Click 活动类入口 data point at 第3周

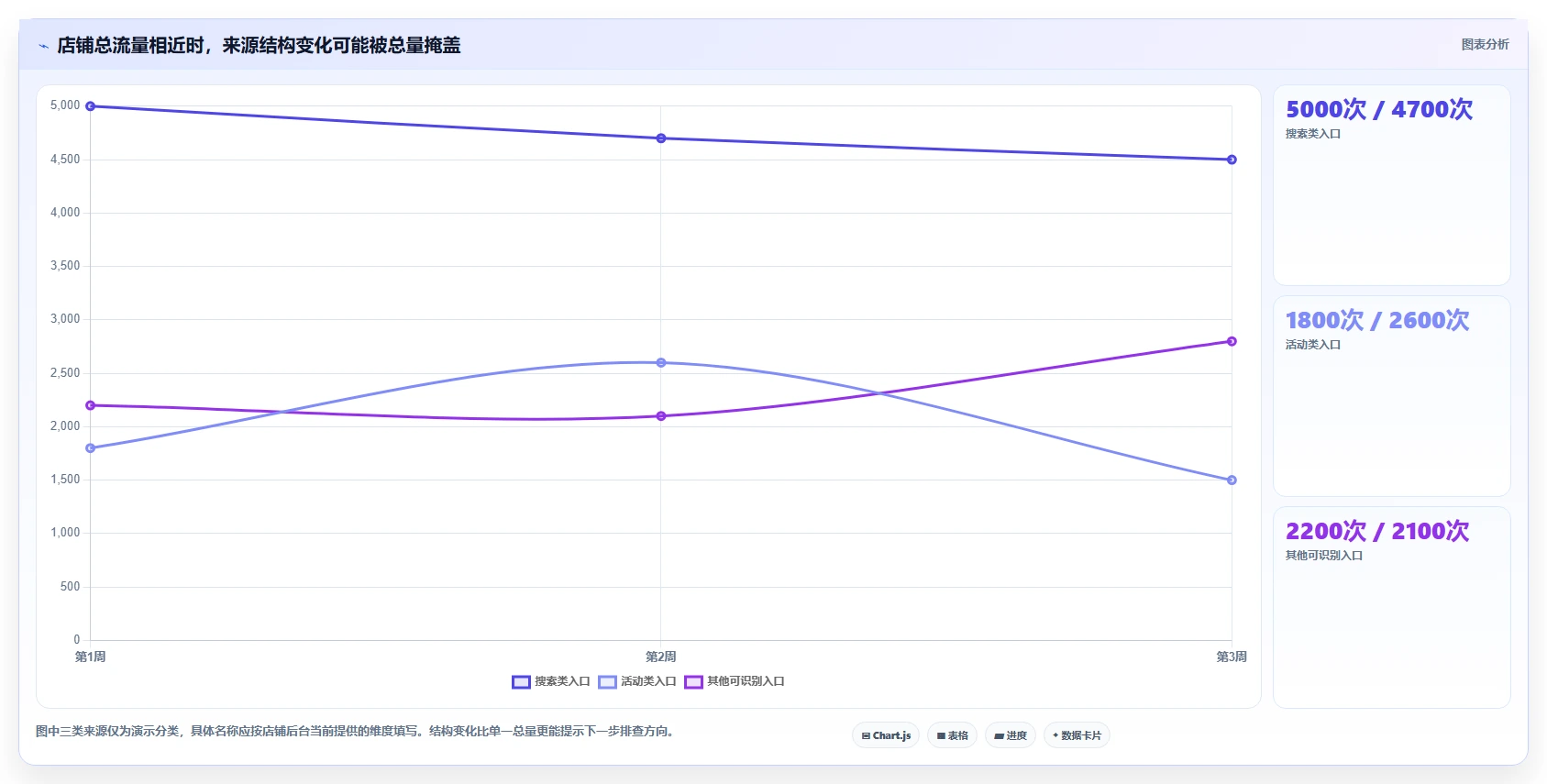pyautogui.click(x=1232, y=480)
